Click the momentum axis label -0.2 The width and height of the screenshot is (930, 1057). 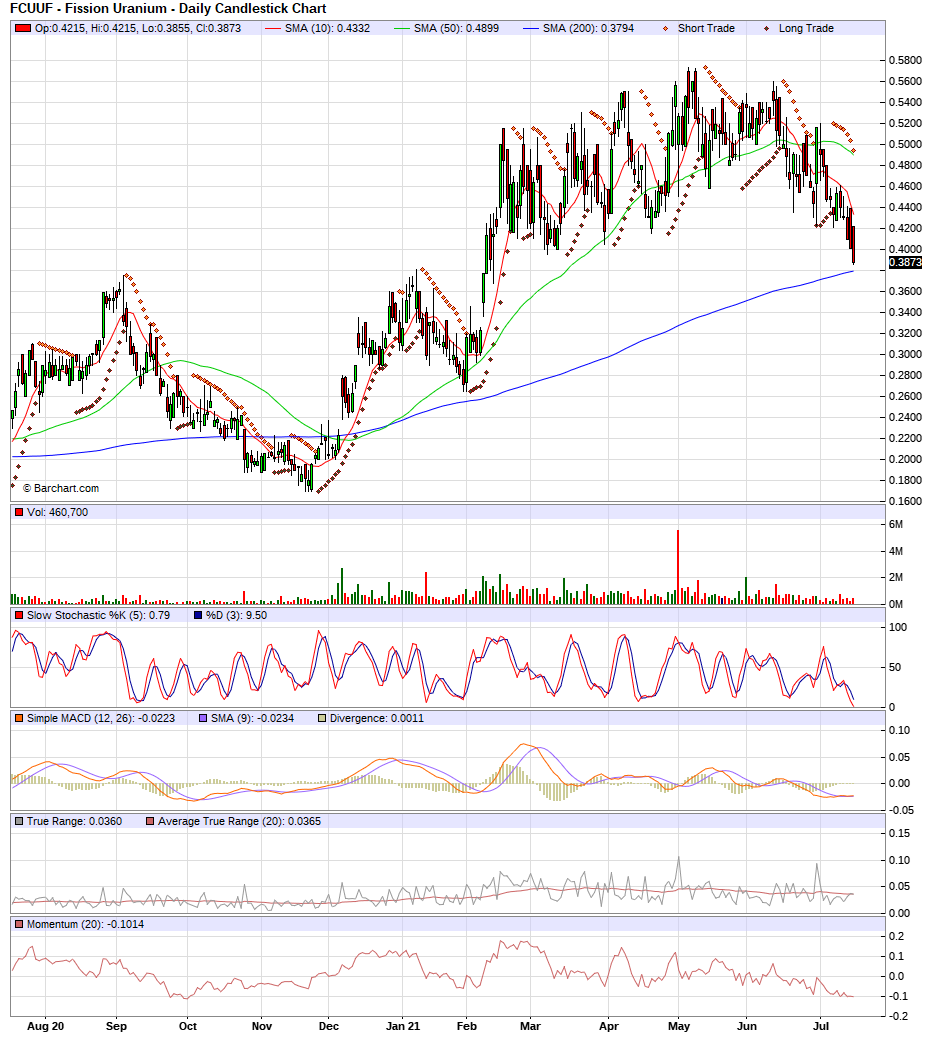click(x=898, y=1017)
